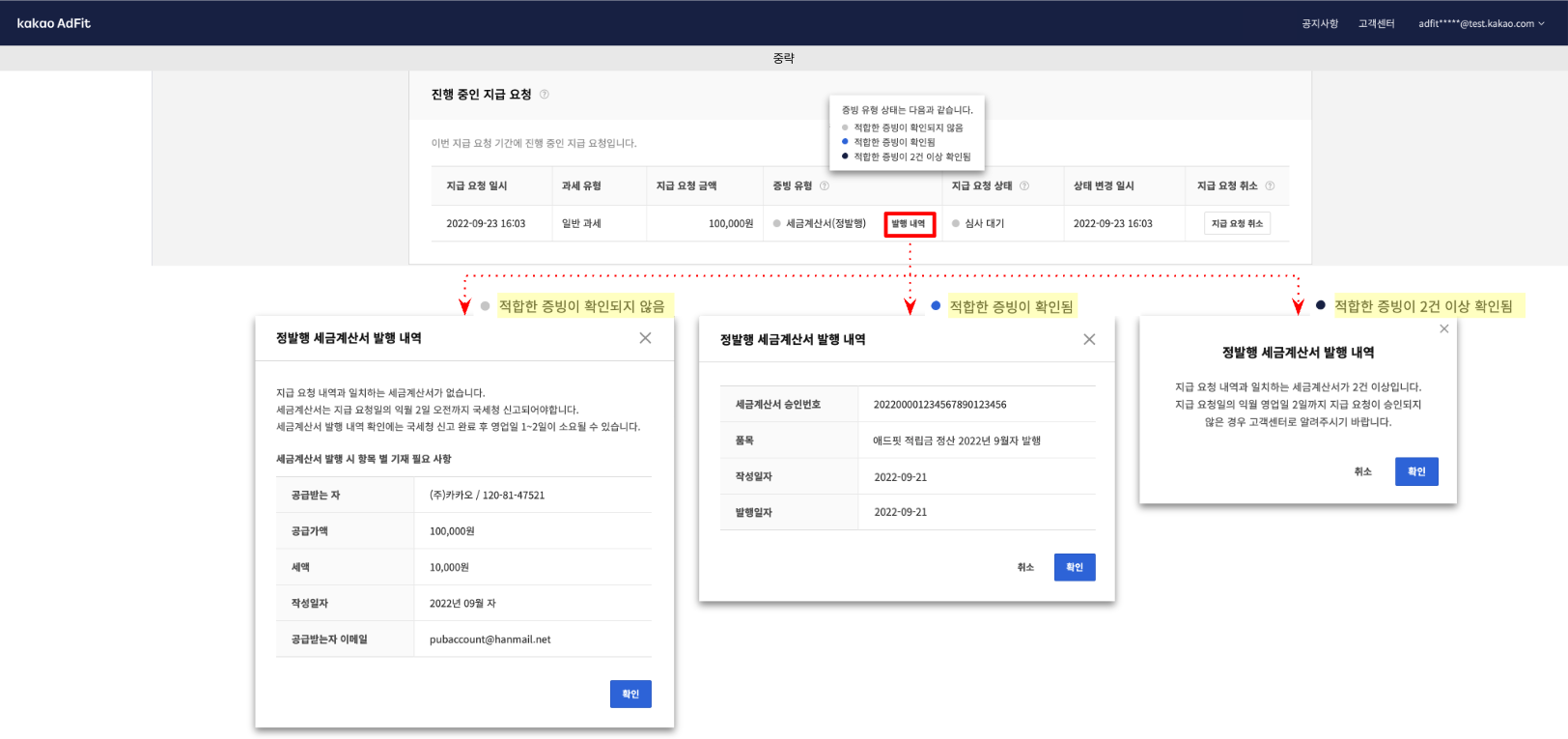Close the dialog listing 공급받는 자 details
The width and height of the screenshot is (1568, 739).
(645, 338)
